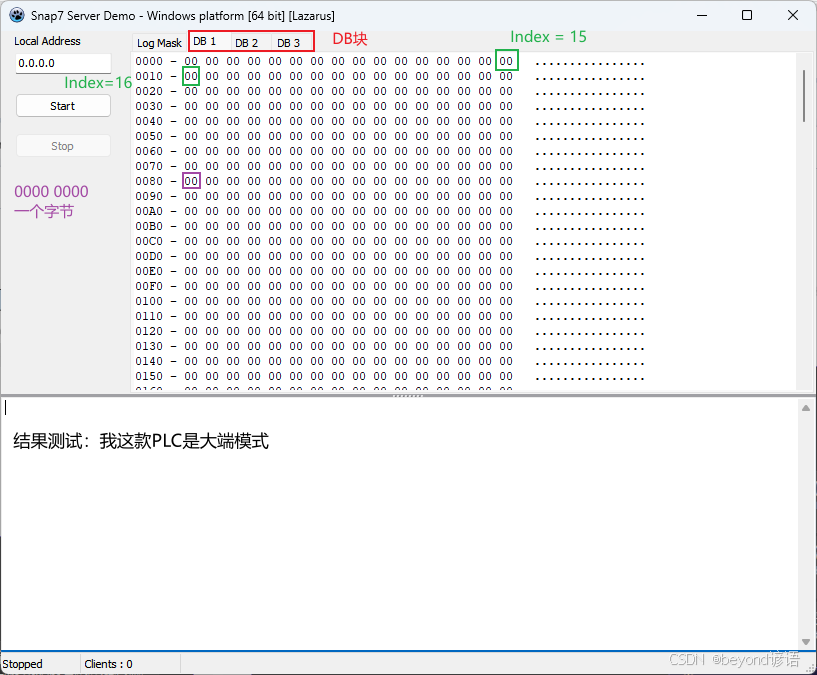This screenshot has width=817, height=675.
Task: Click the row address 0120
Action: coord(149,332)
